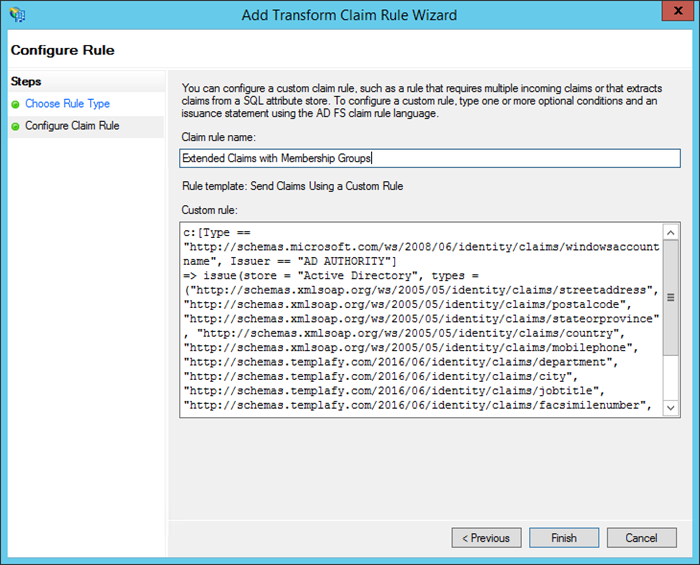The image size is (700, 565).
Task: Click the green bullet beside Configure Claim Rule
Action: click(x=16, y=127)
